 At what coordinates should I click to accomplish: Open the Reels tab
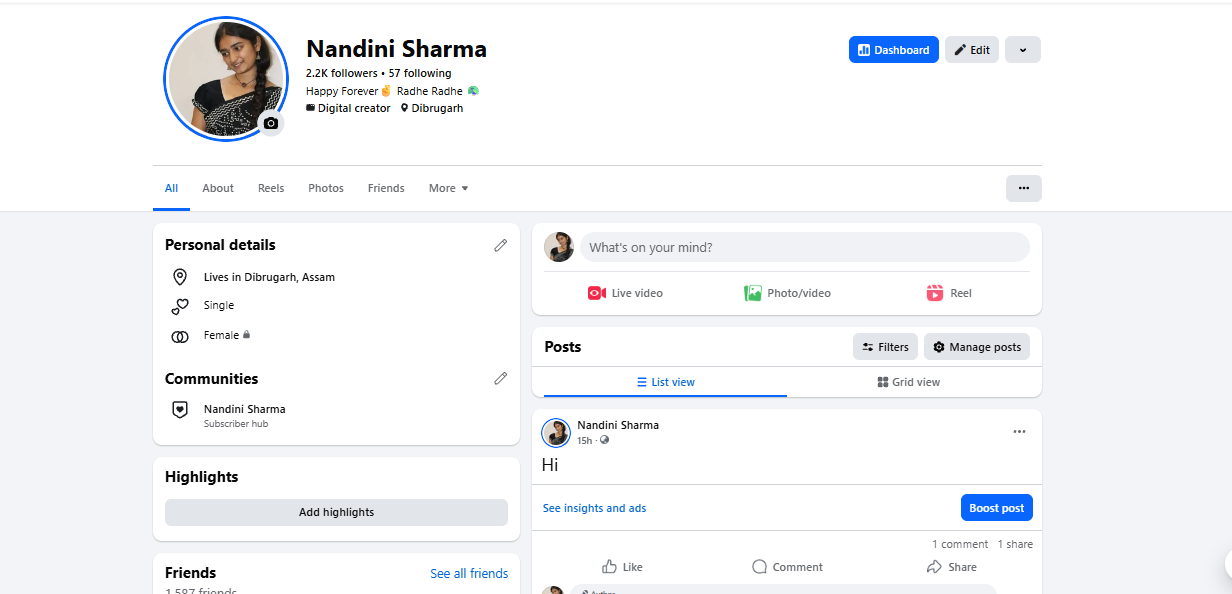(271, 188)
